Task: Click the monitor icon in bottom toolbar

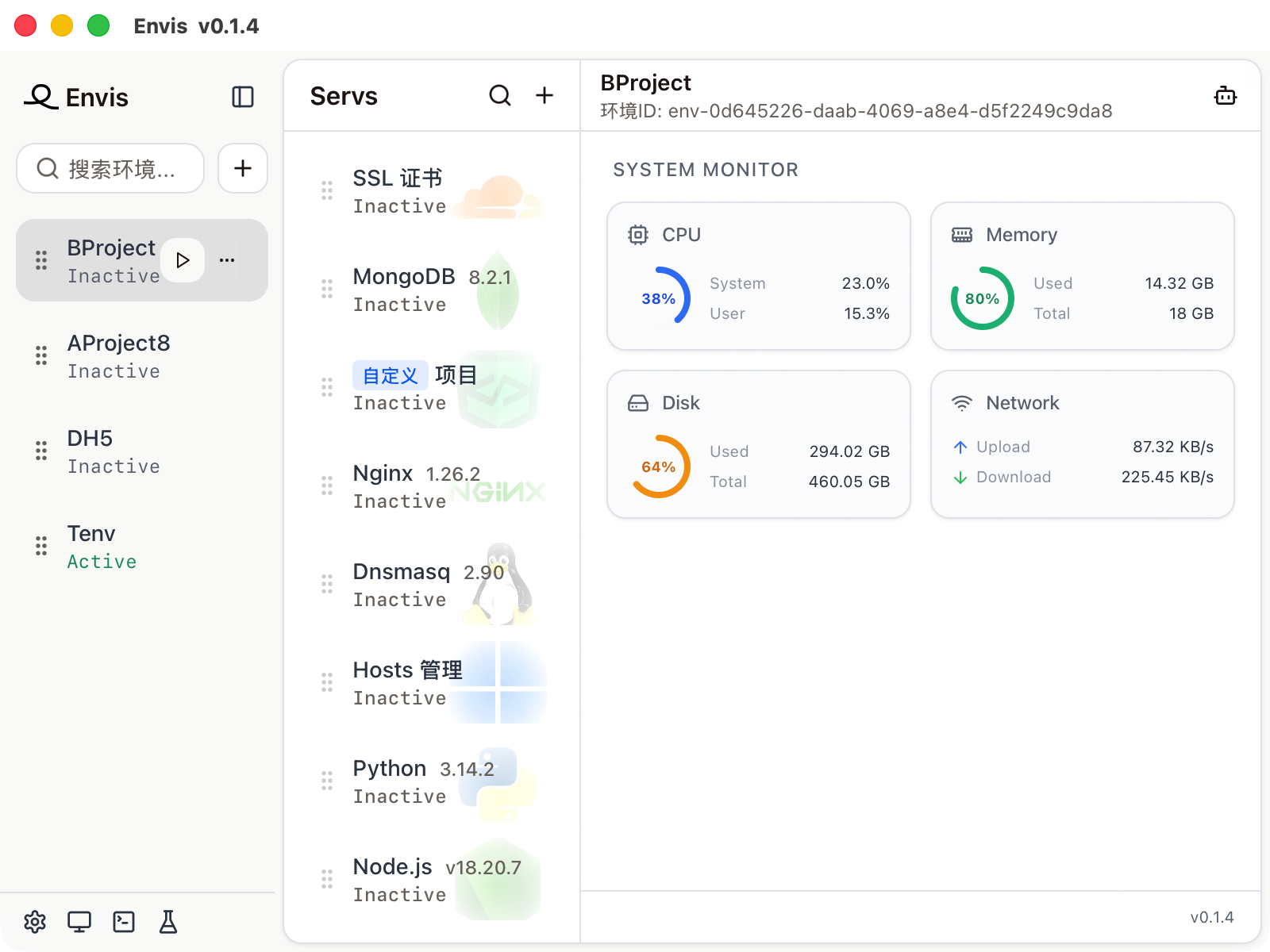Action: click(x=79, y=922)
